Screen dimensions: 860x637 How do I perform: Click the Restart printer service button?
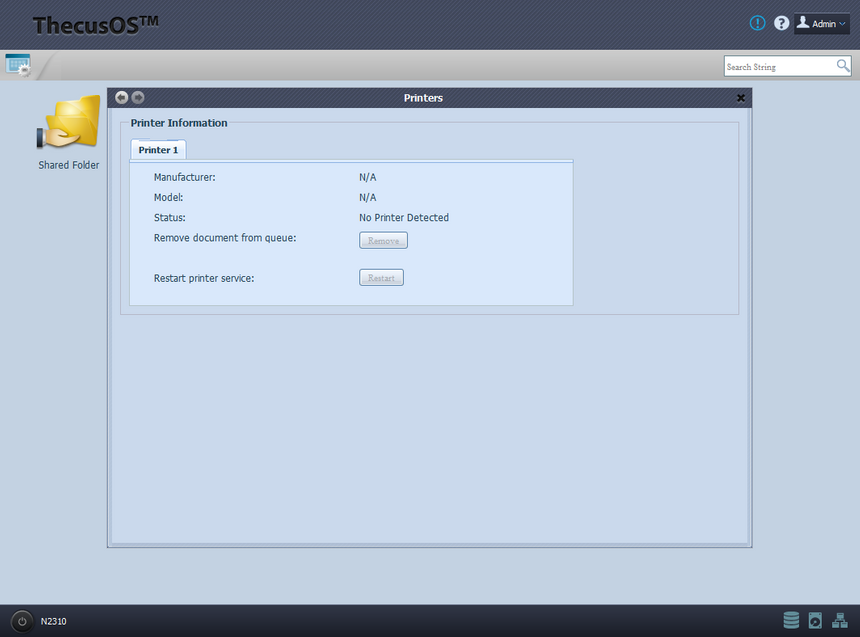381,278
